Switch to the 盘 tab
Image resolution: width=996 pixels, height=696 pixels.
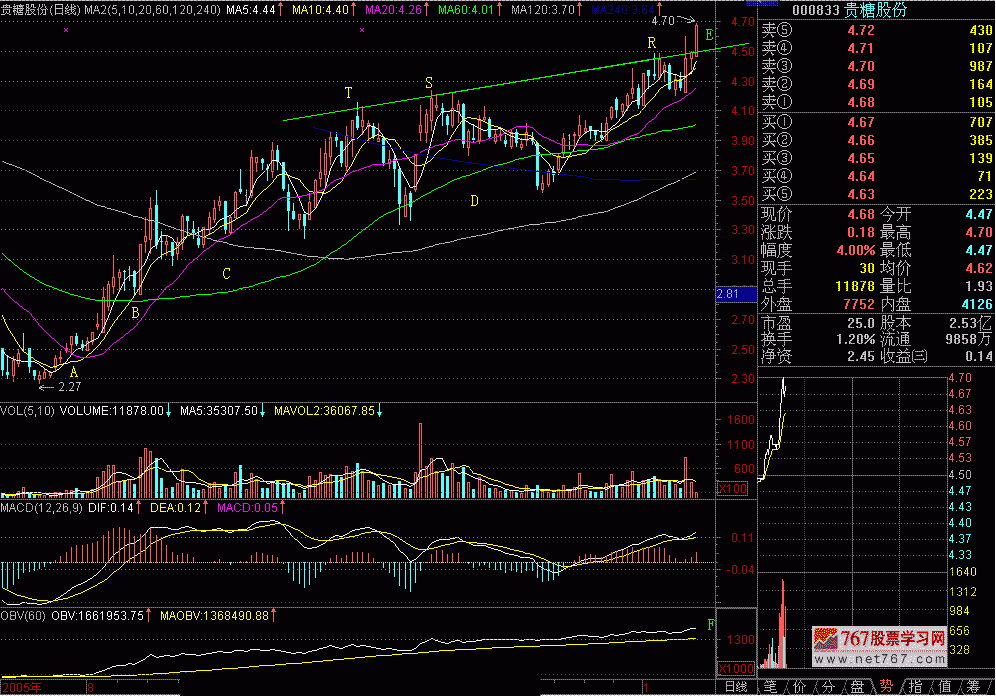pos(857,687)
